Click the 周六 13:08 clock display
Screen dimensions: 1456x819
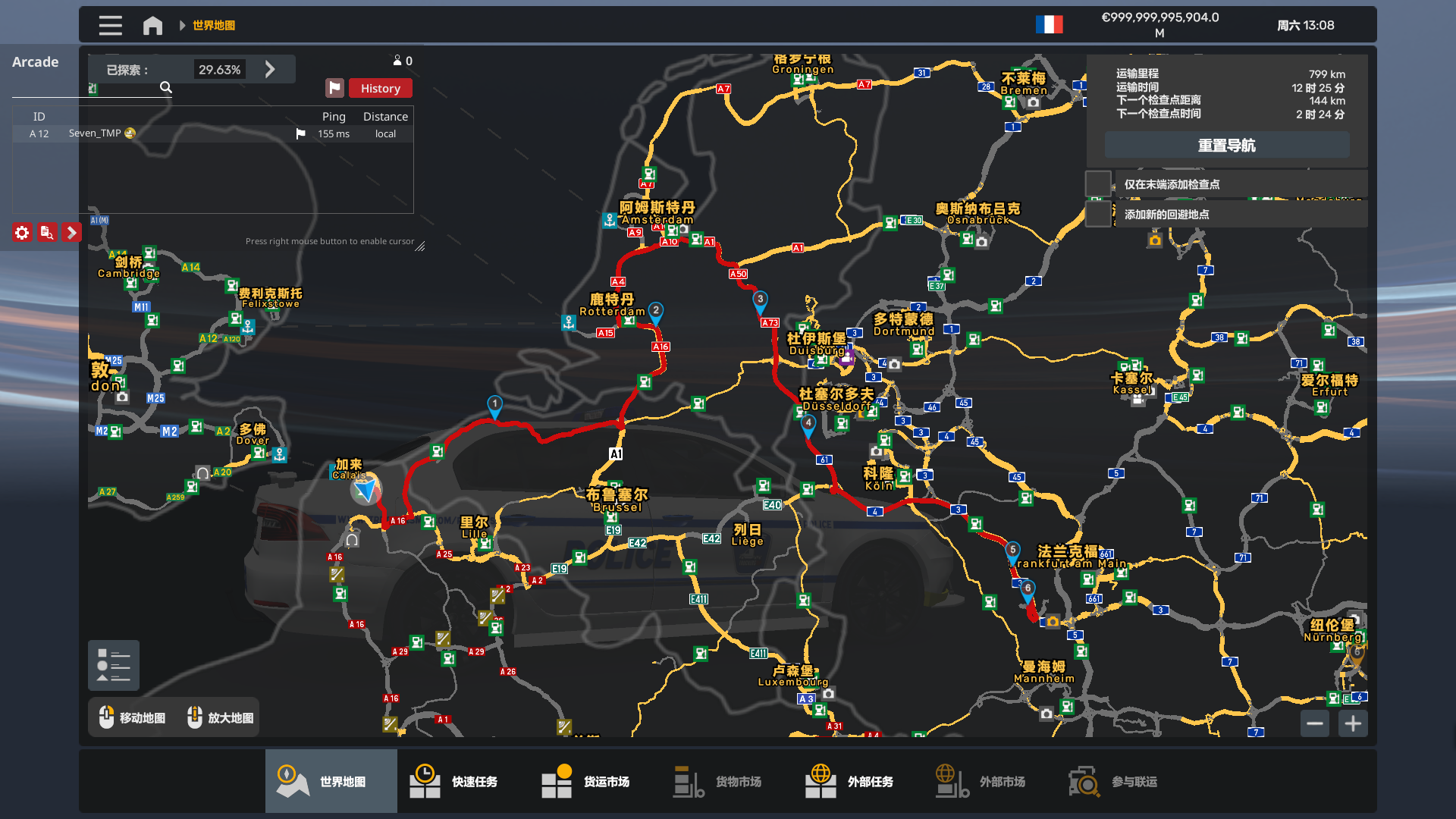point(1305,25)
